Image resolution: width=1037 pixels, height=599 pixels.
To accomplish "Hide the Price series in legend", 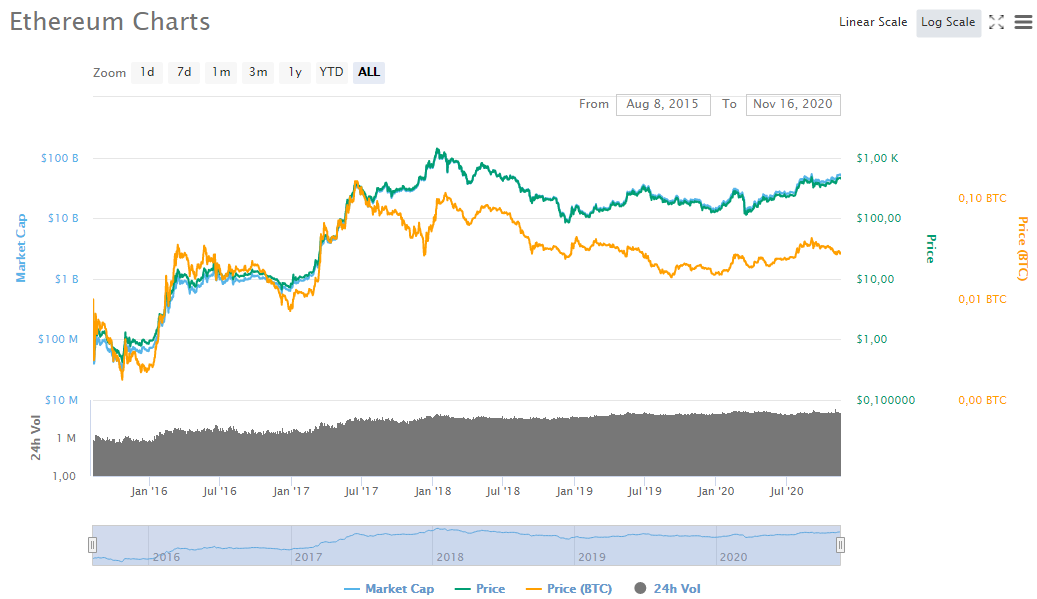I will click(480, 589).
